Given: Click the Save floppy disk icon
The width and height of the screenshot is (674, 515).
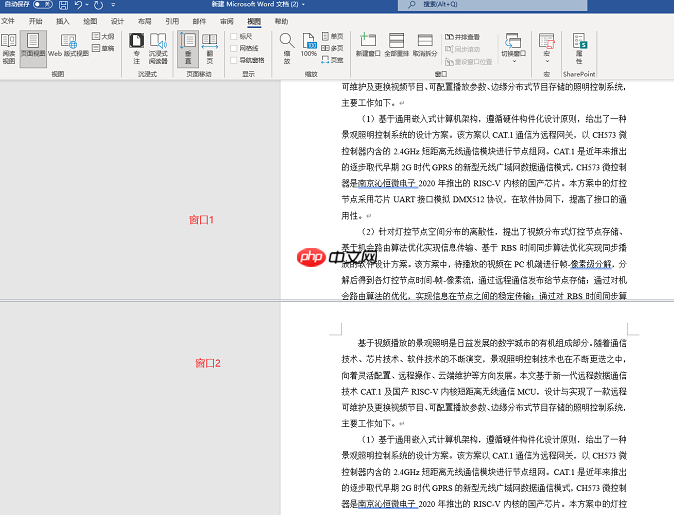Looking at the screenshot, I should click(63, 5).
